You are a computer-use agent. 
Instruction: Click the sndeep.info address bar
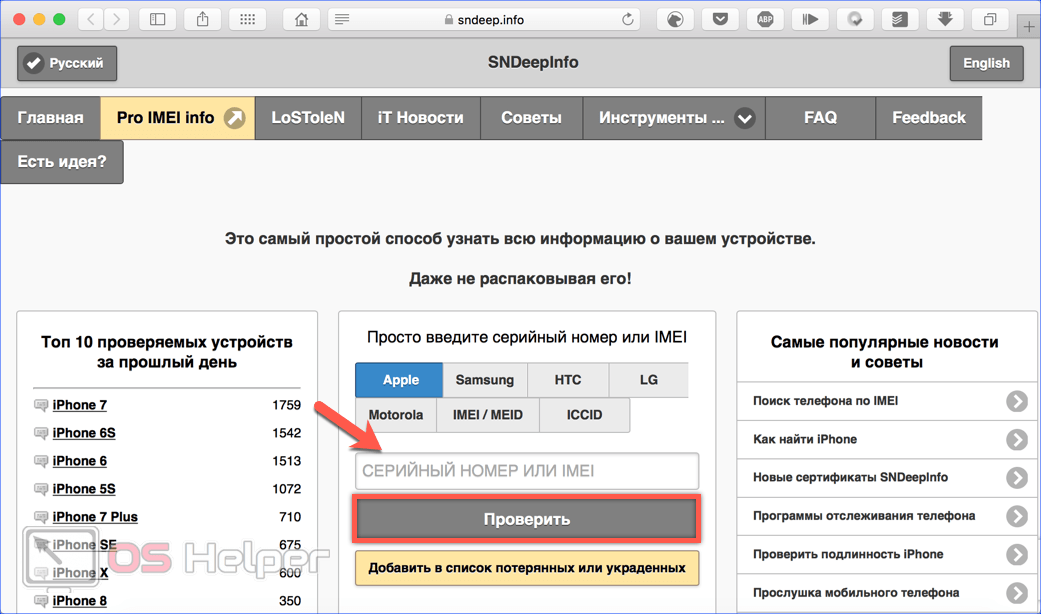[485, 19]
